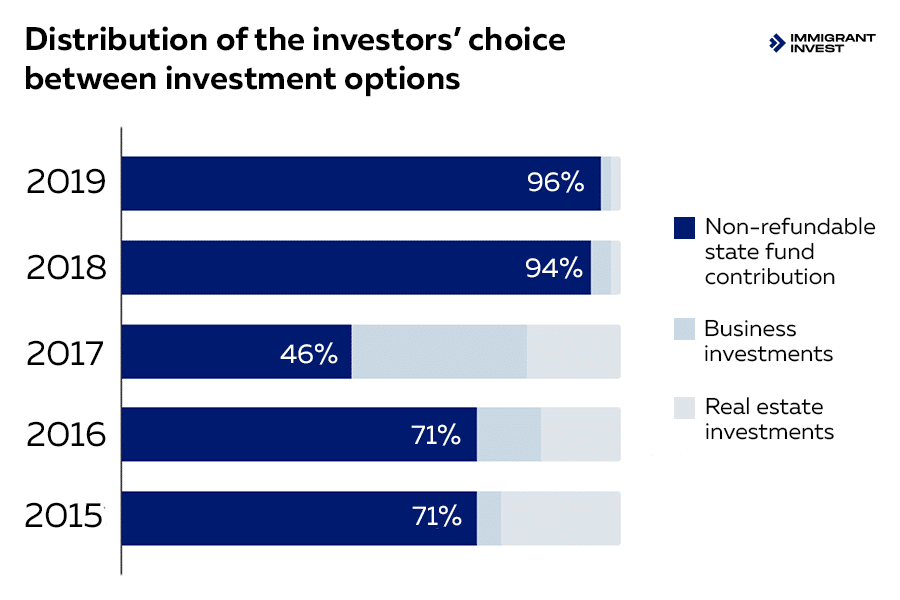Click the 46% value in the 2017 bar

click(308, 353)
